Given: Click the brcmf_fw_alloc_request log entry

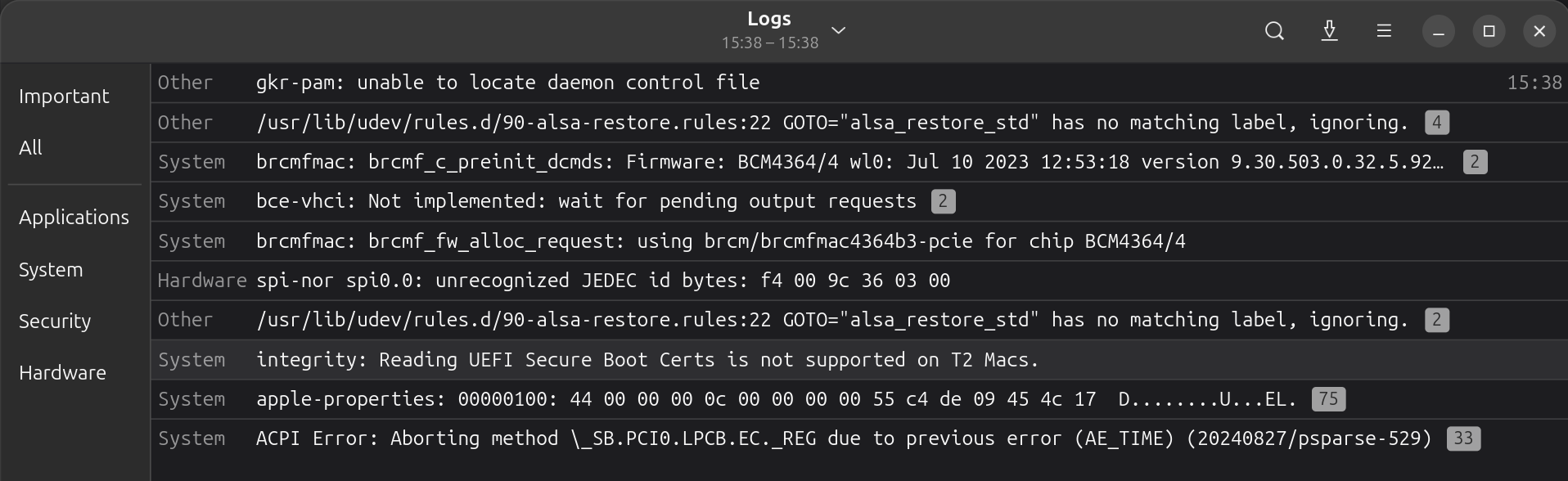Looking at the screenshot, I should coord(720,241).
